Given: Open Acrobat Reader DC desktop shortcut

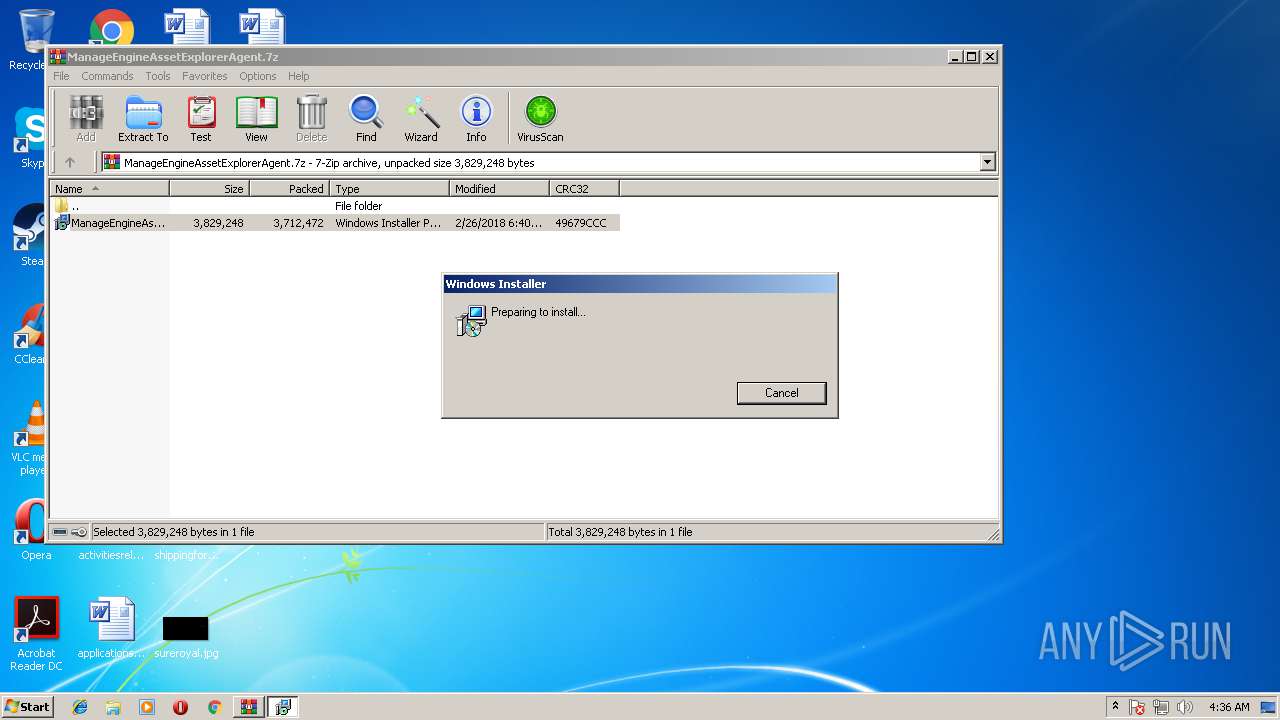Looking at the screenshot, I should coord(36,634).
